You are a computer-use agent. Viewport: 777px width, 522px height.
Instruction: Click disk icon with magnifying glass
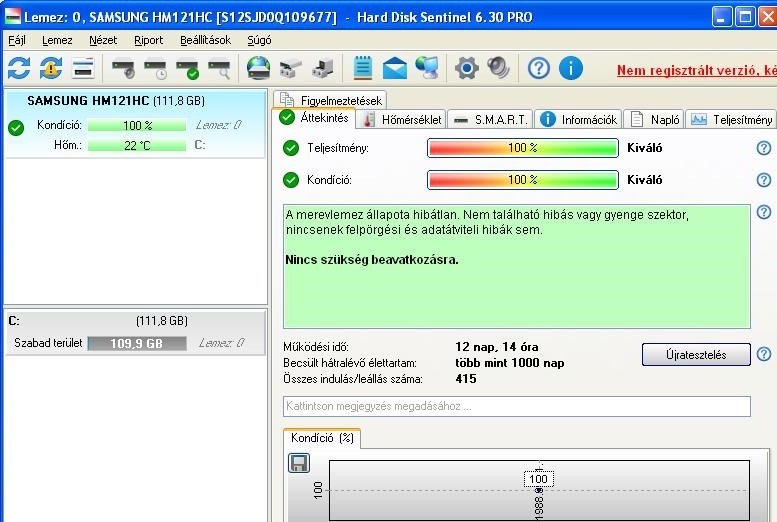pos(220,68)
